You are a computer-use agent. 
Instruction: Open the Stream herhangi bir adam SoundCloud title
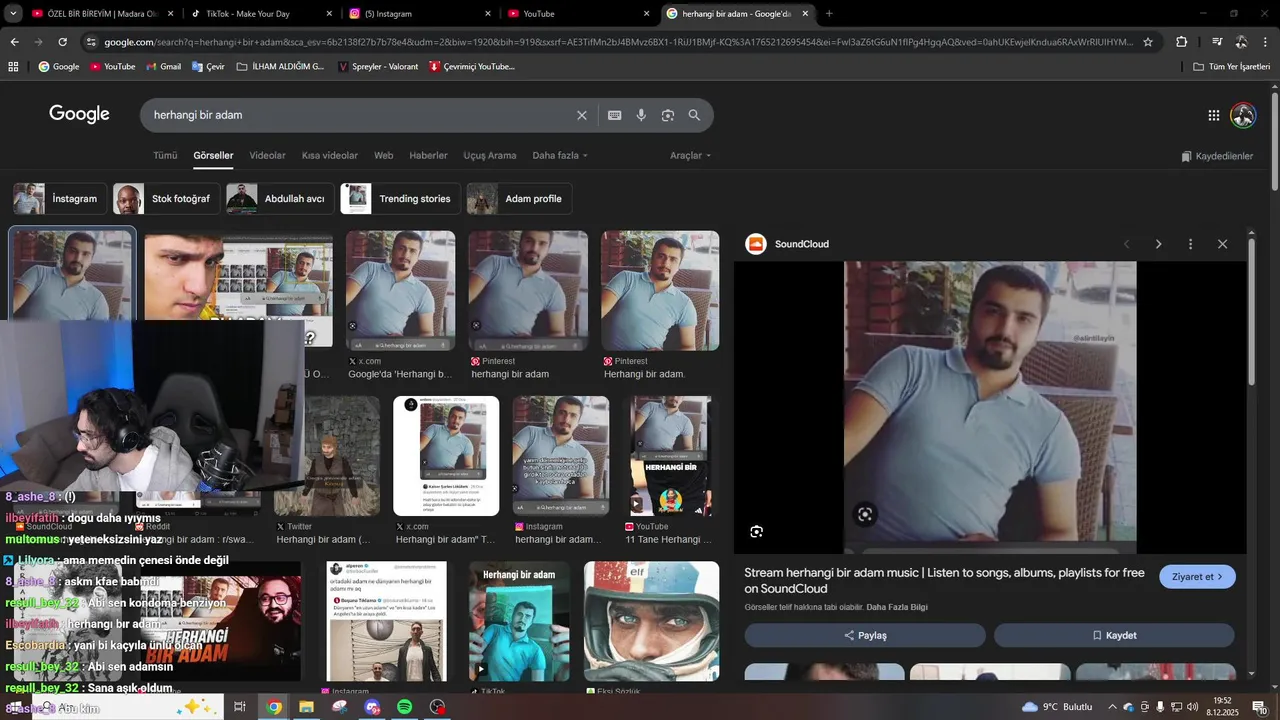(944, 580)
